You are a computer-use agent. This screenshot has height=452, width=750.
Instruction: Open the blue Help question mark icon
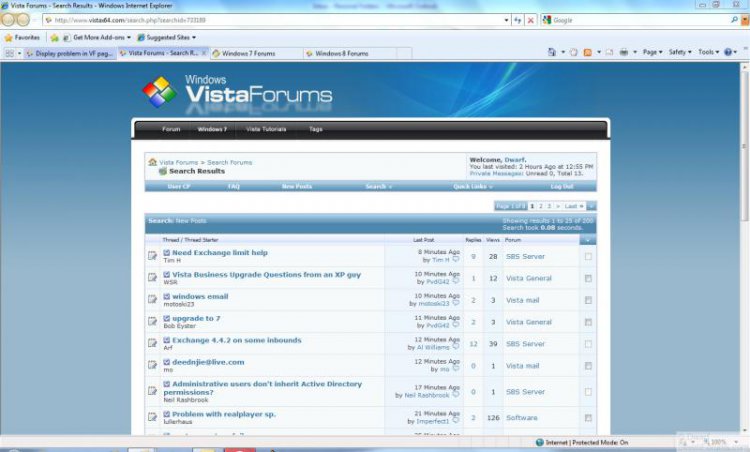(728, 52)
